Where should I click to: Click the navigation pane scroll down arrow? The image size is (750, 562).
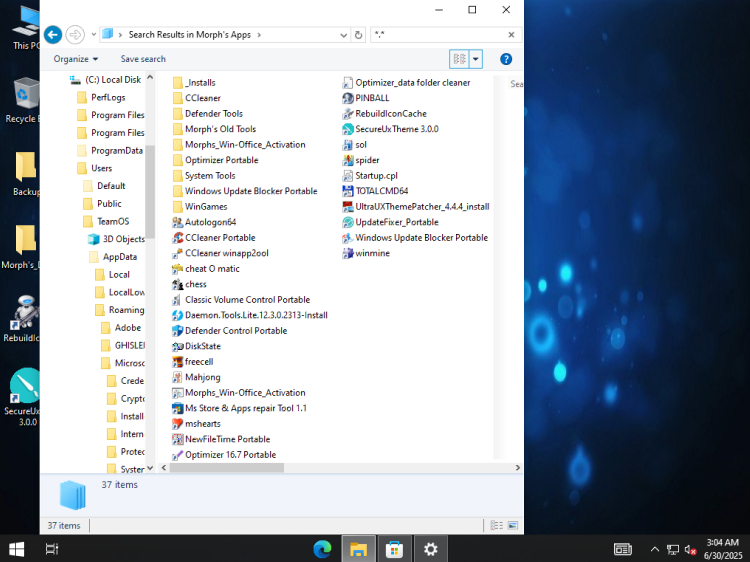pyautogui.click(x=150, y=468)
